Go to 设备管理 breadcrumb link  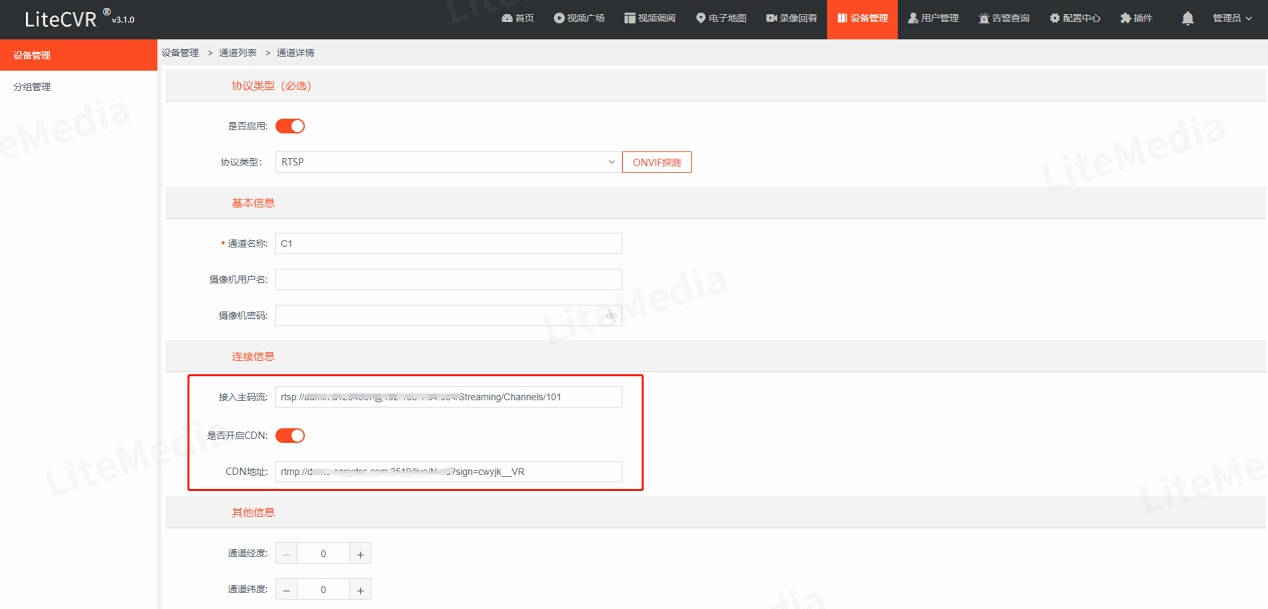[x=180, y=52]
